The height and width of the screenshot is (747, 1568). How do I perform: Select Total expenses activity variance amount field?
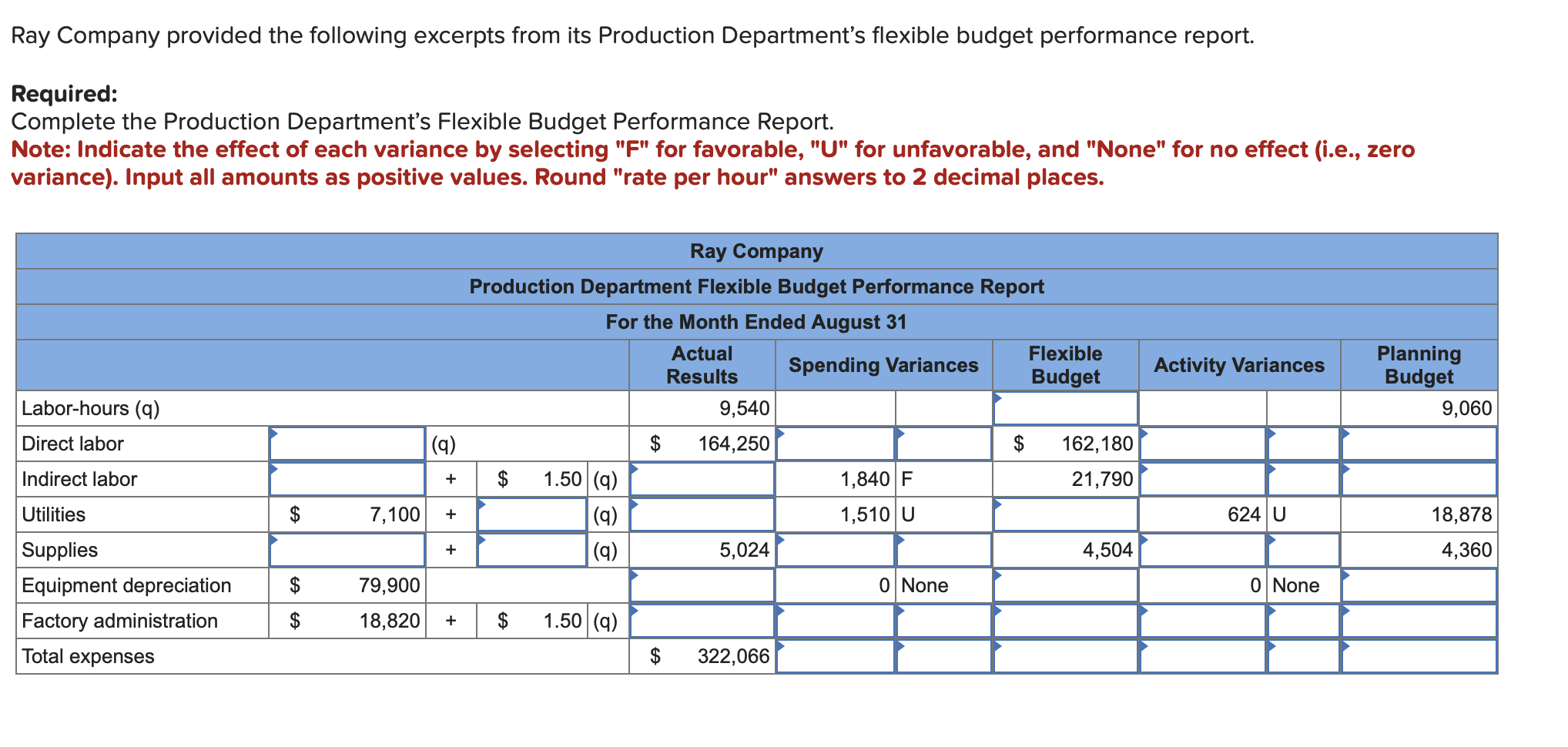point(1202,656)
